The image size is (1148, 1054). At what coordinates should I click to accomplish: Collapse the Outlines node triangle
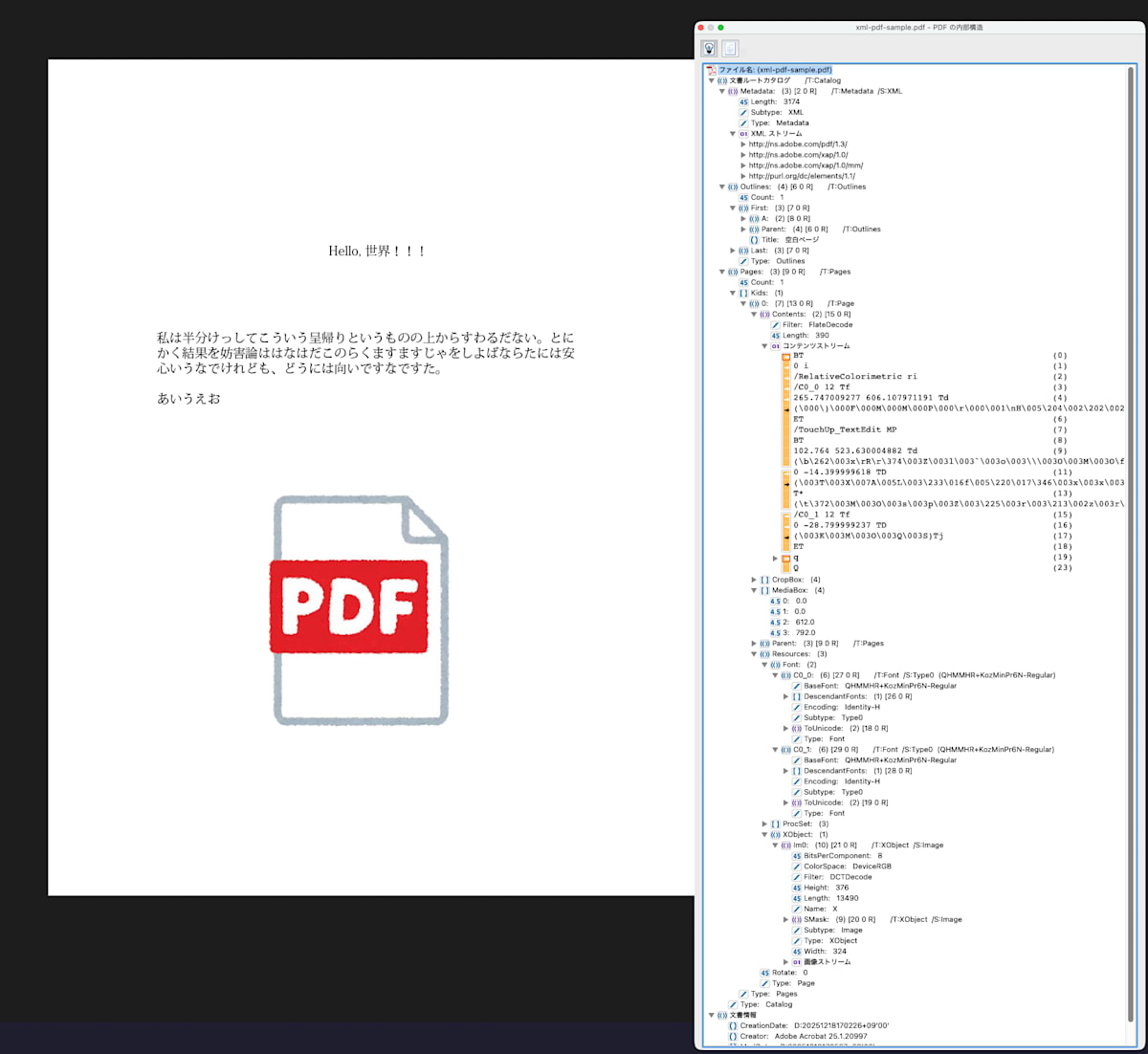tap(722, 187)
